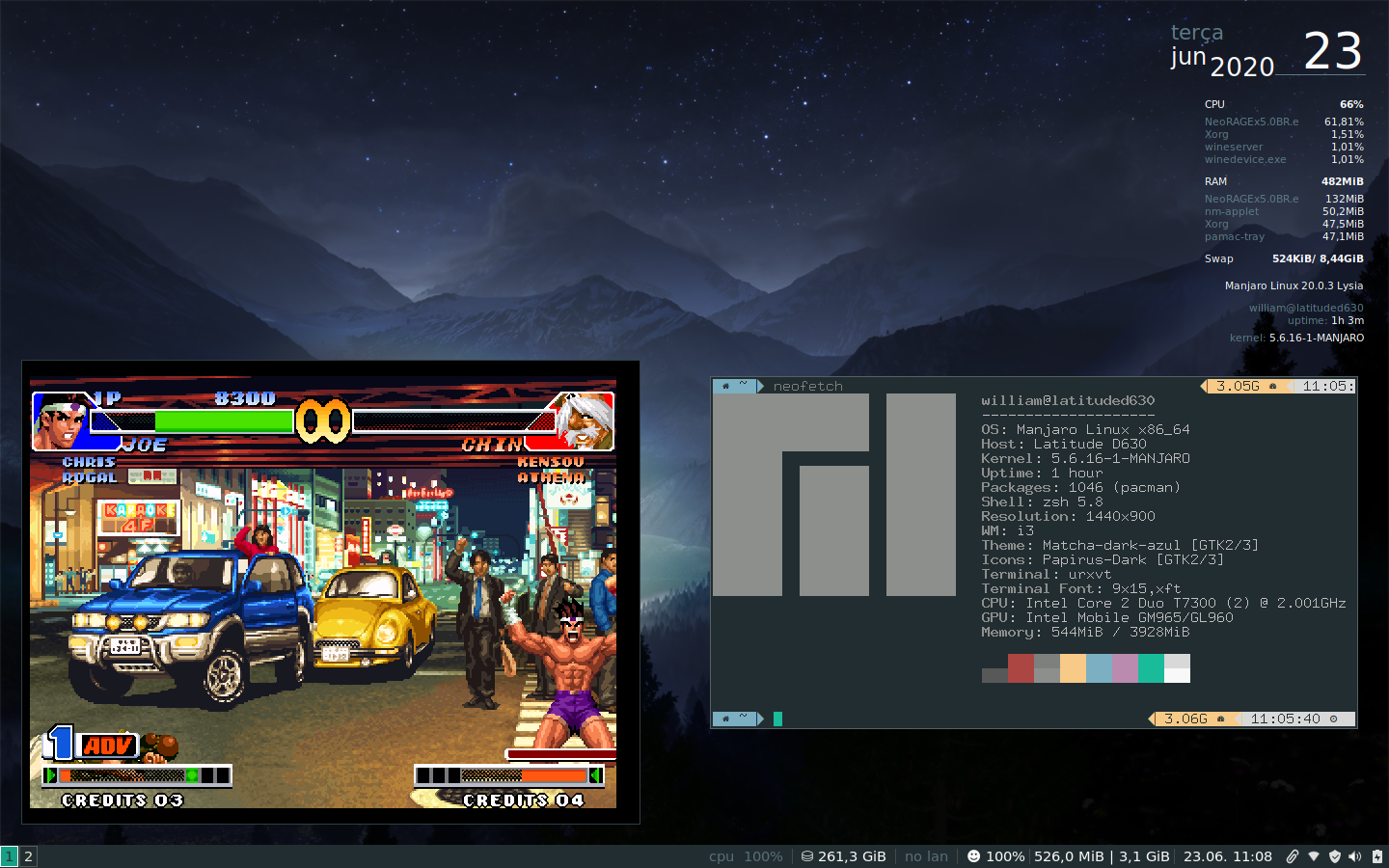The width and height of the screenshot is (1389, 868).
Task: Click the red color block in neofetch palette
Action: 1021,667
